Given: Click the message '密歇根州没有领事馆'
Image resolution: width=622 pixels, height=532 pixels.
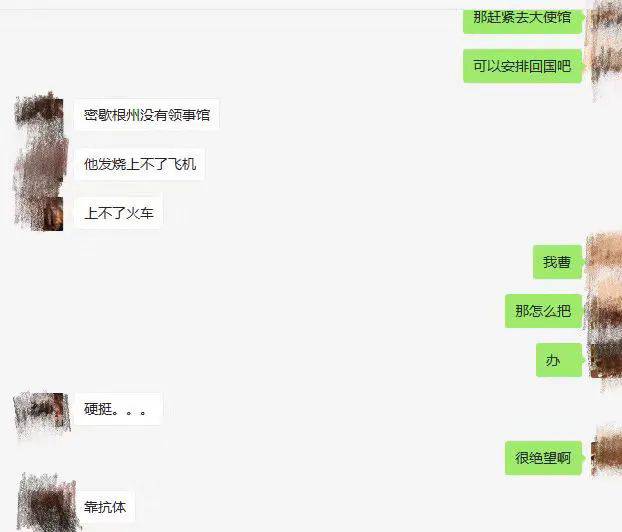Looking at the screenshot, I should [x=147, y=115].
